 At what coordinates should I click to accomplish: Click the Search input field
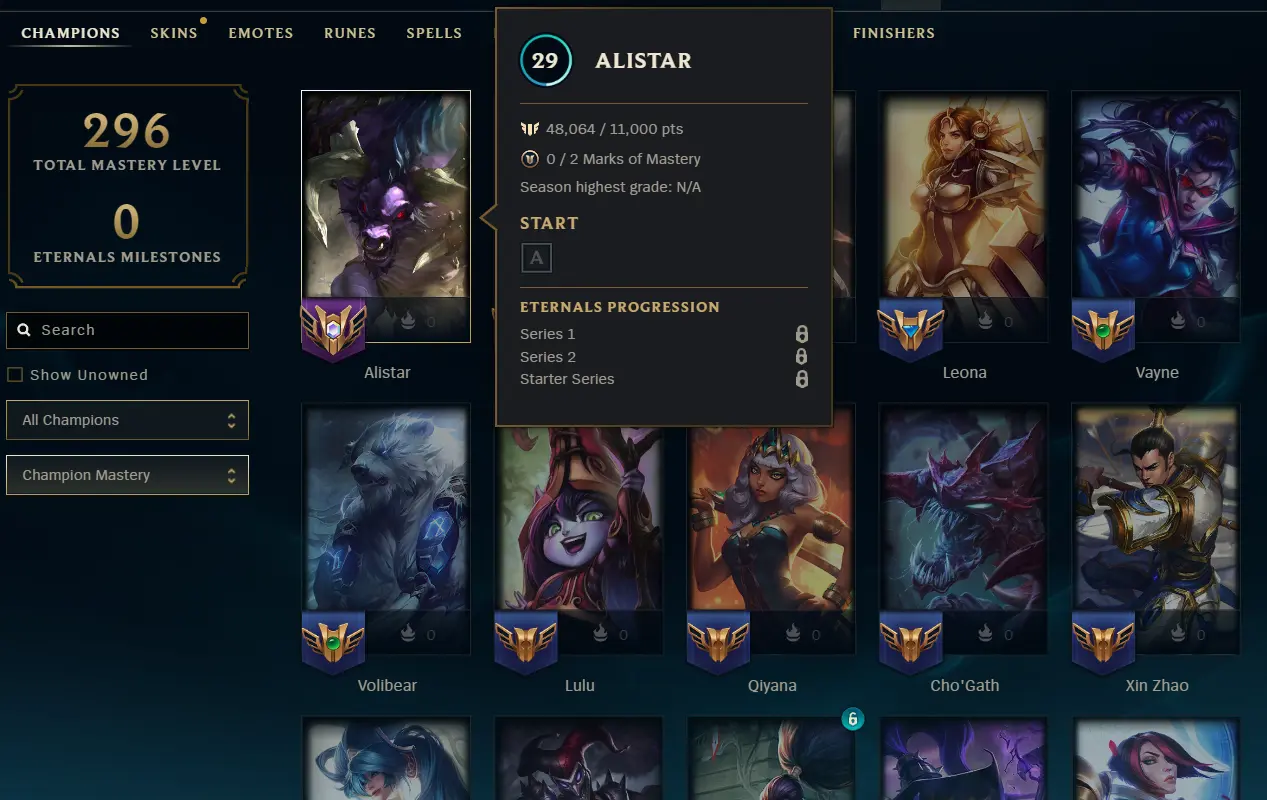pos(127,330)
